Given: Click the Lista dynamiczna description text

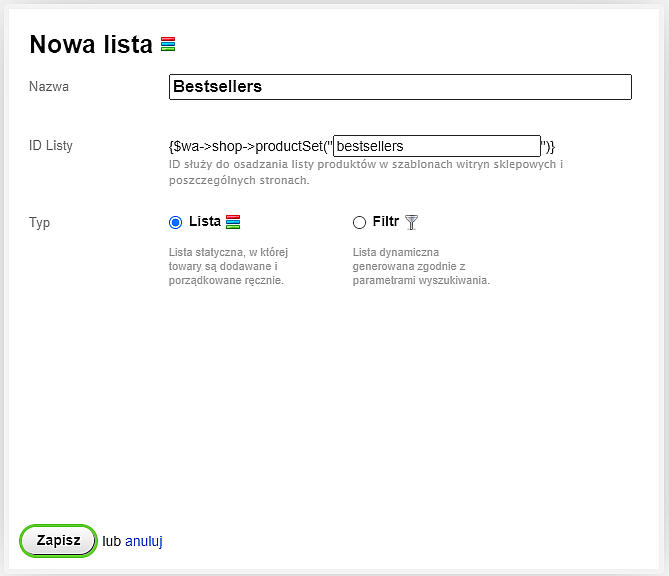Looking at the screenshot, I should pos(421,266).
